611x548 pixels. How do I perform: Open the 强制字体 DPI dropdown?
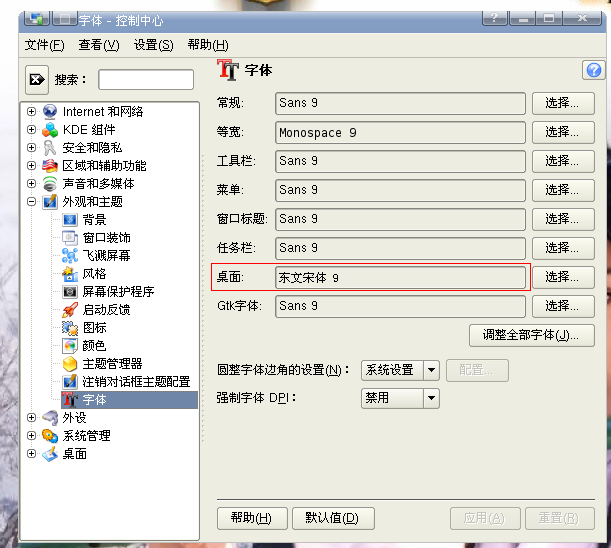click(400, 398)
